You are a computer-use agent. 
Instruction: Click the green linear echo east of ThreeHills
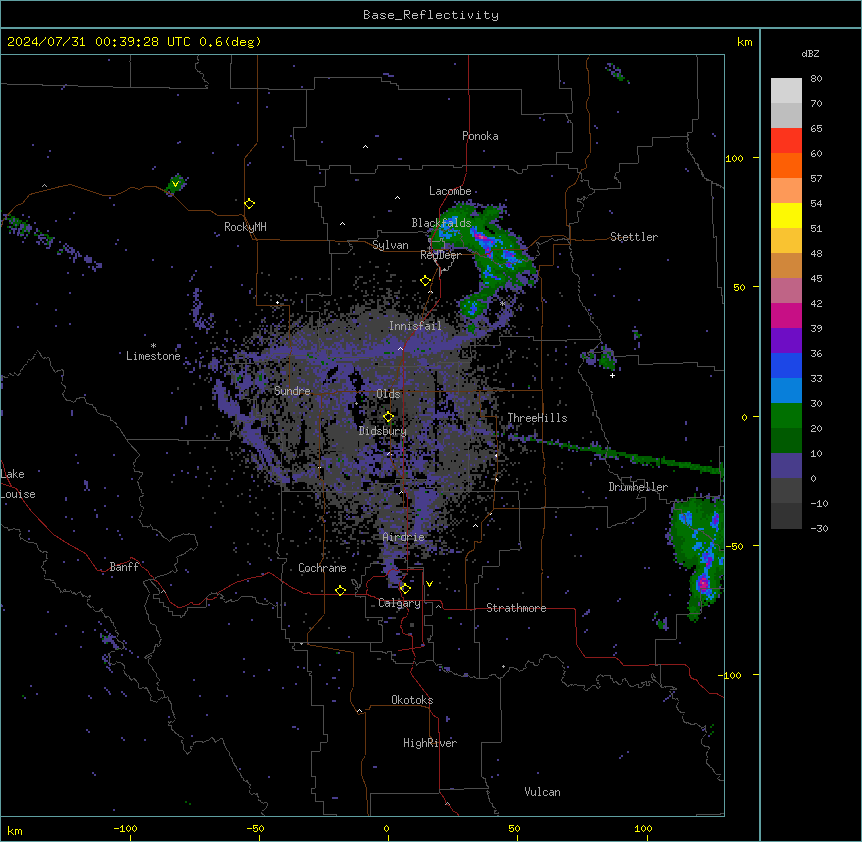616,453
